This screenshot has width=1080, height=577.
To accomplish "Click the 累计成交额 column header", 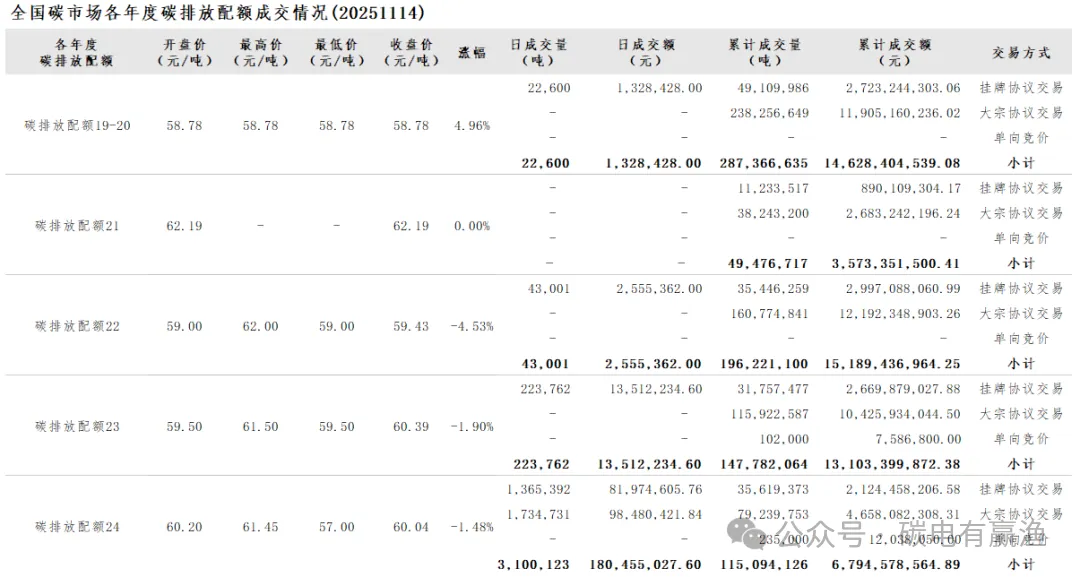I will (894, 52).
